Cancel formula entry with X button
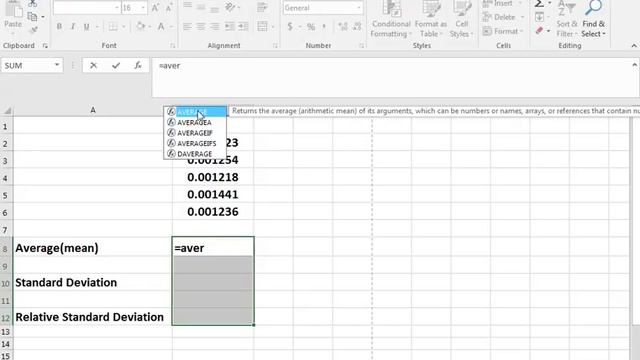 pos(93,65)
